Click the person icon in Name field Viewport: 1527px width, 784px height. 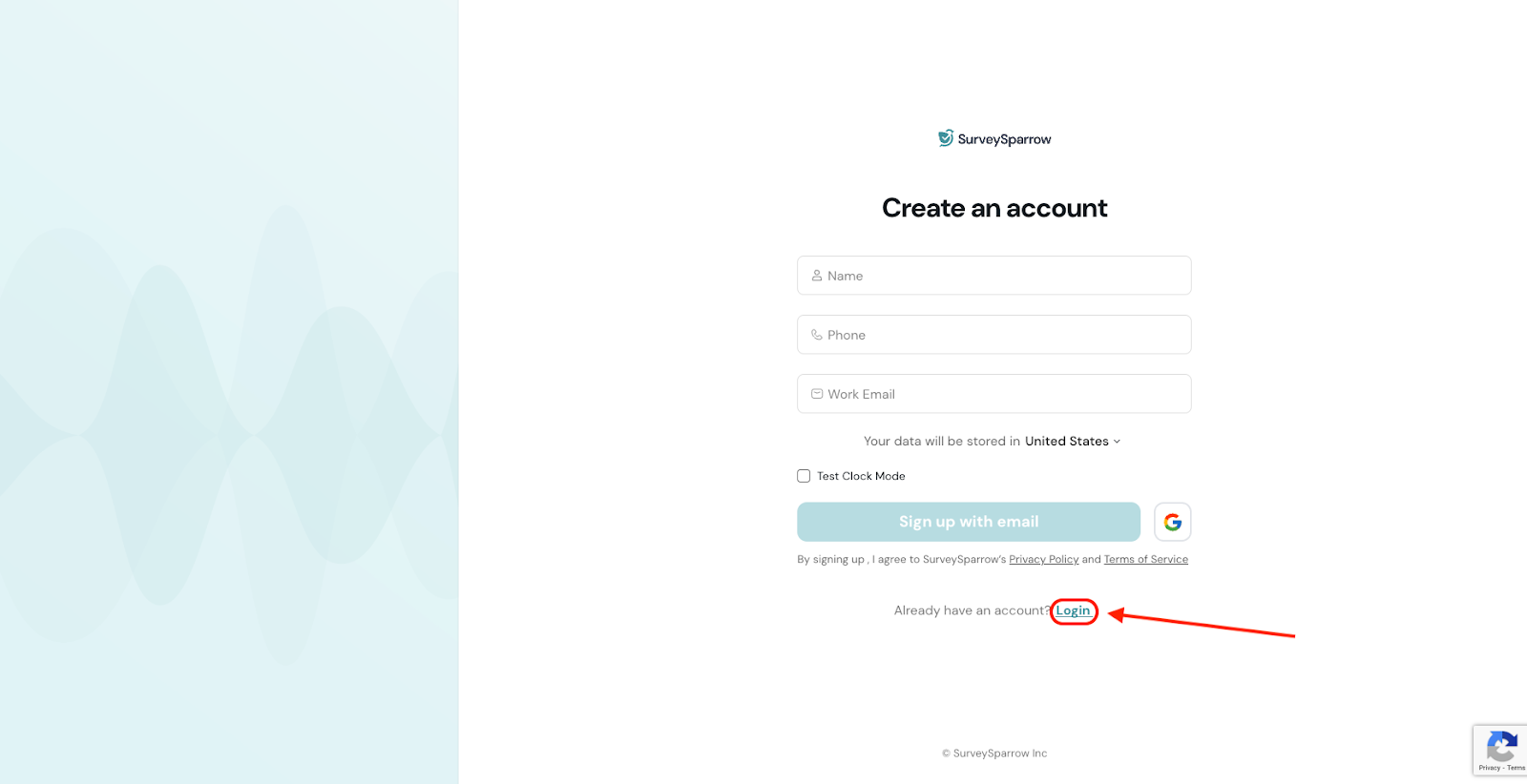[x=817, y=276]
